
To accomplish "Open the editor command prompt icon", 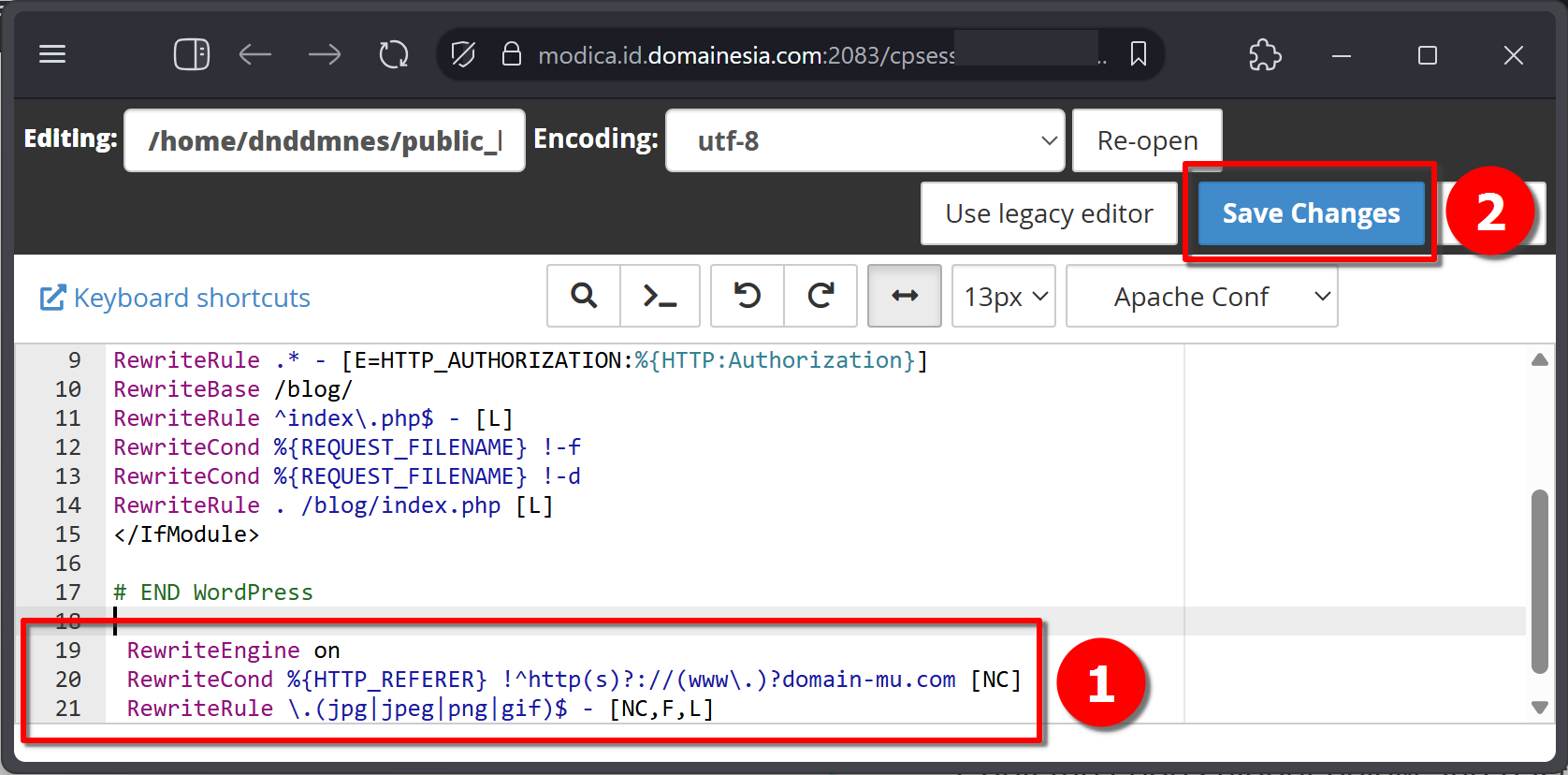I will 661,296.
